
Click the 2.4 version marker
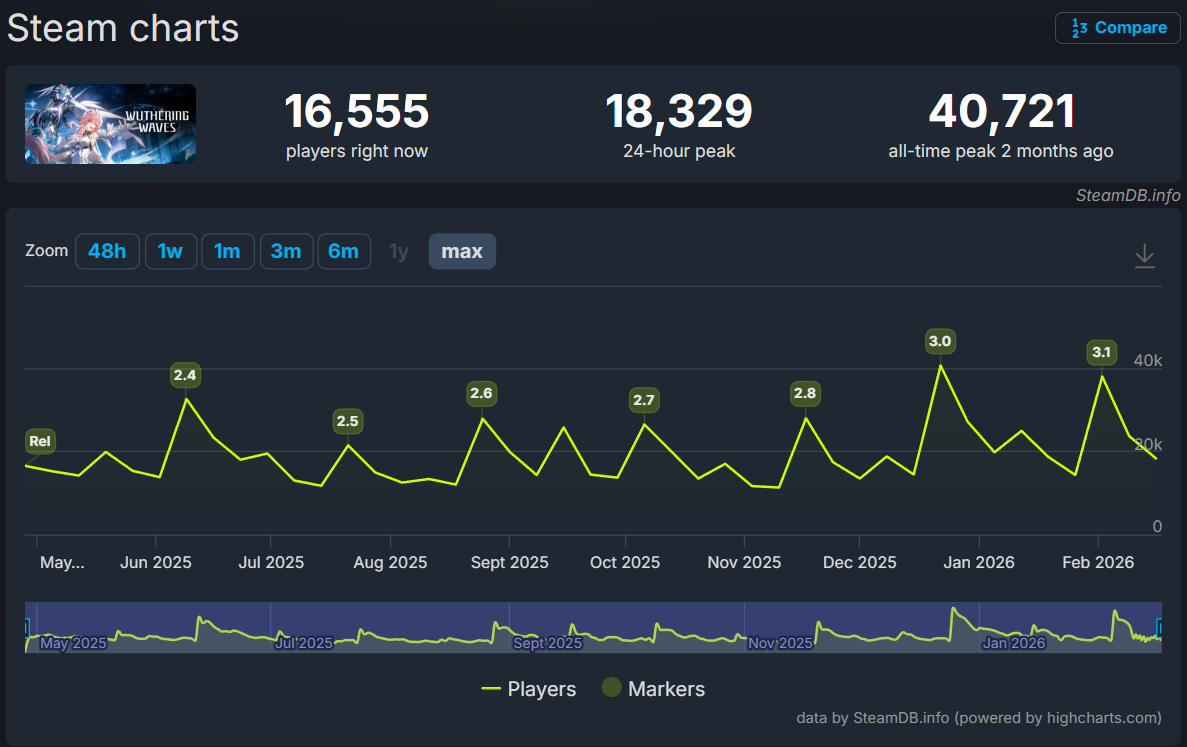click(x=185, y=375)
